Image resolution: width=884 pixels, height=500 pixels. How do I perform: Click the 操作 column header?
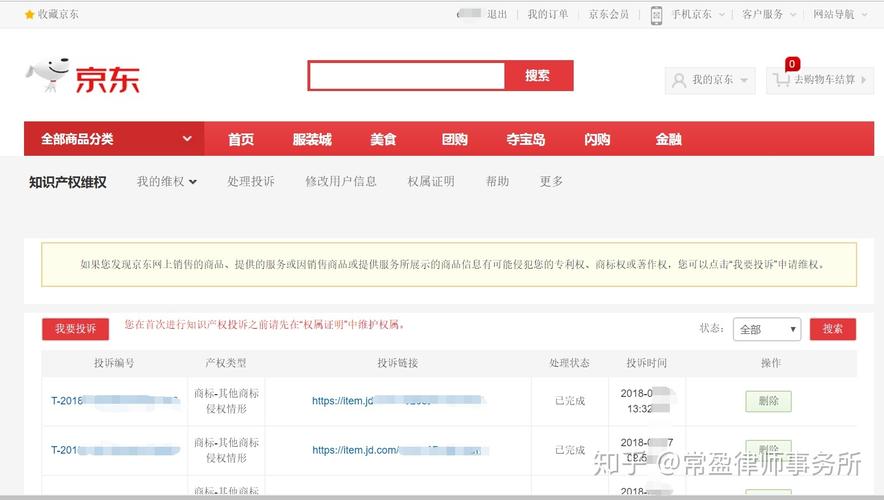click(771, 363)
